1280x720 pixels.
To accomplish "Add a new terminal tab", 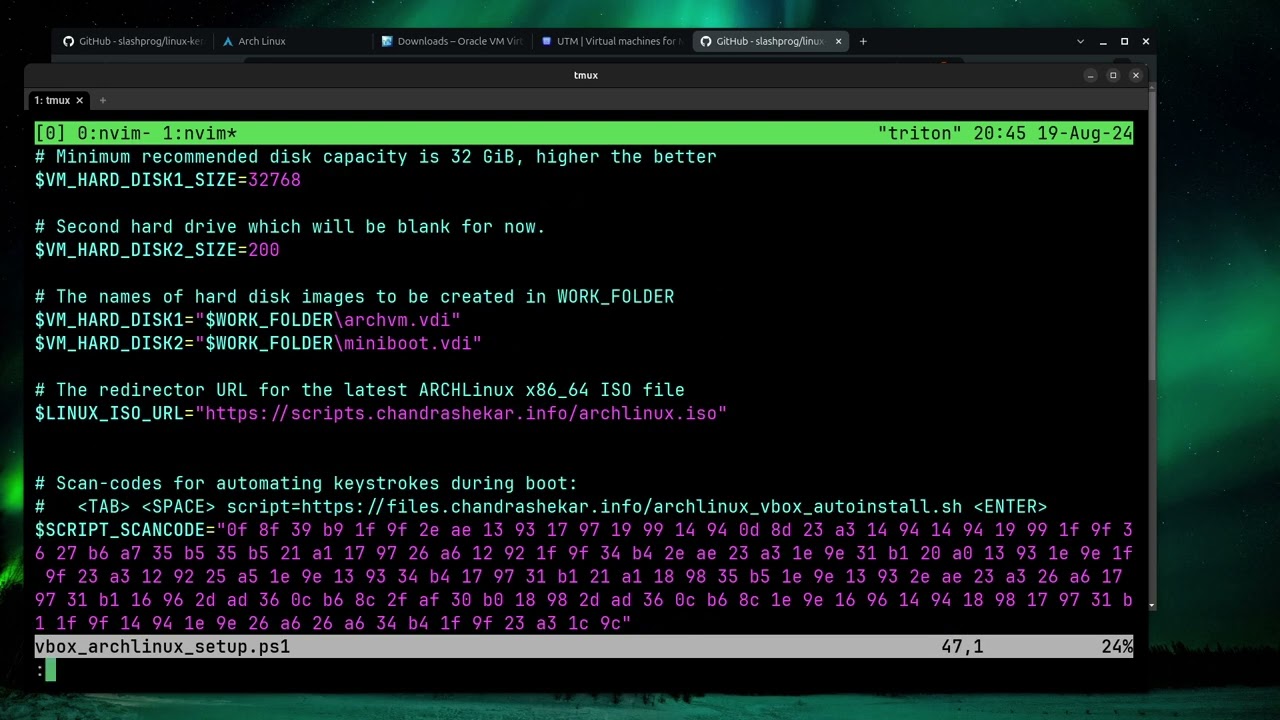I will [102, 100].
